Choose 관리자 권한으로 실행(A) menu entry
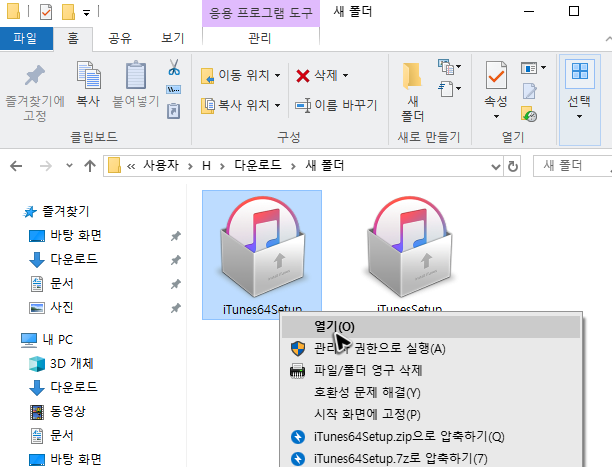The image size is (612, 467). pyautogui.click(x=431, y=348)
